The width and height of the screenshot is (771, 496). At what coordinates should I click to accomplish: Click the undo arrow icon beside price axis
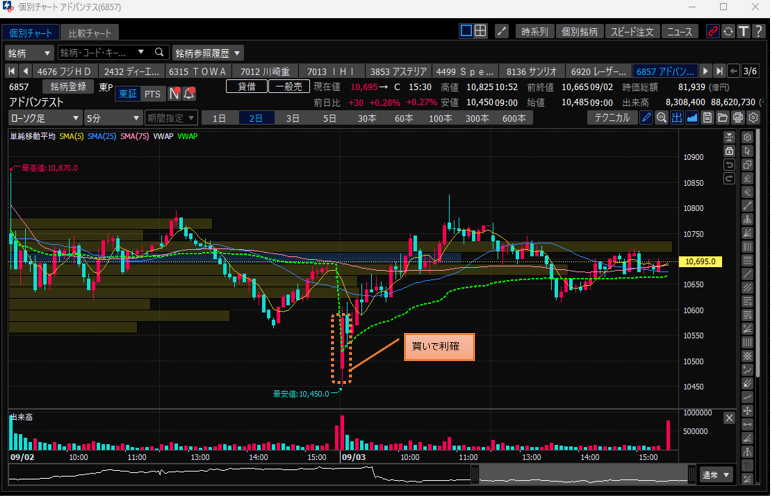(x=728, y=165)
